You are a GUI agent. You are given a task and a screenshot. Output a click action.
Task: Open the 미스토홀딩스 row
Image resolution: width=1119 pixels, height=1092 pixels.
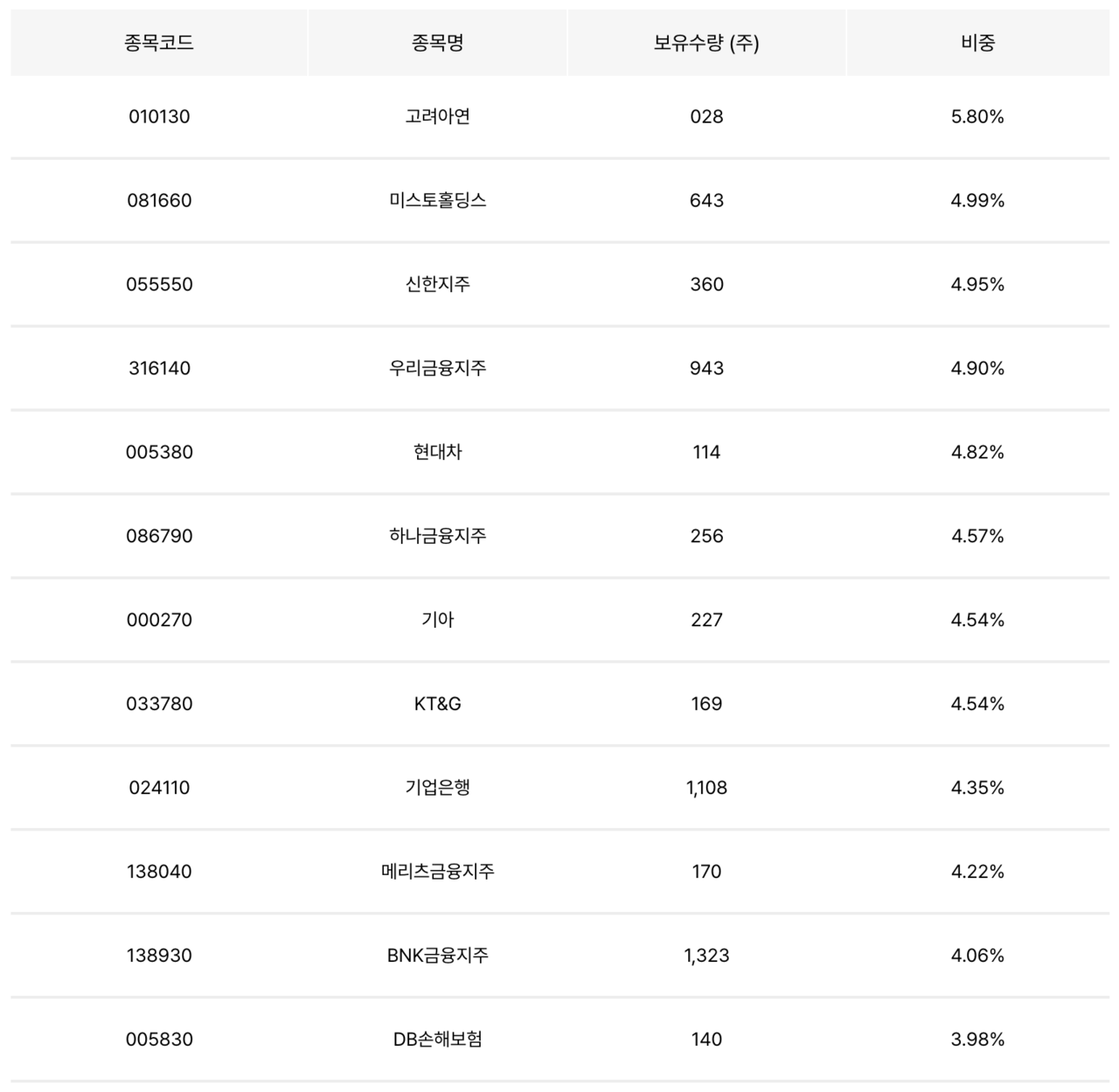[x=437, y=200]
